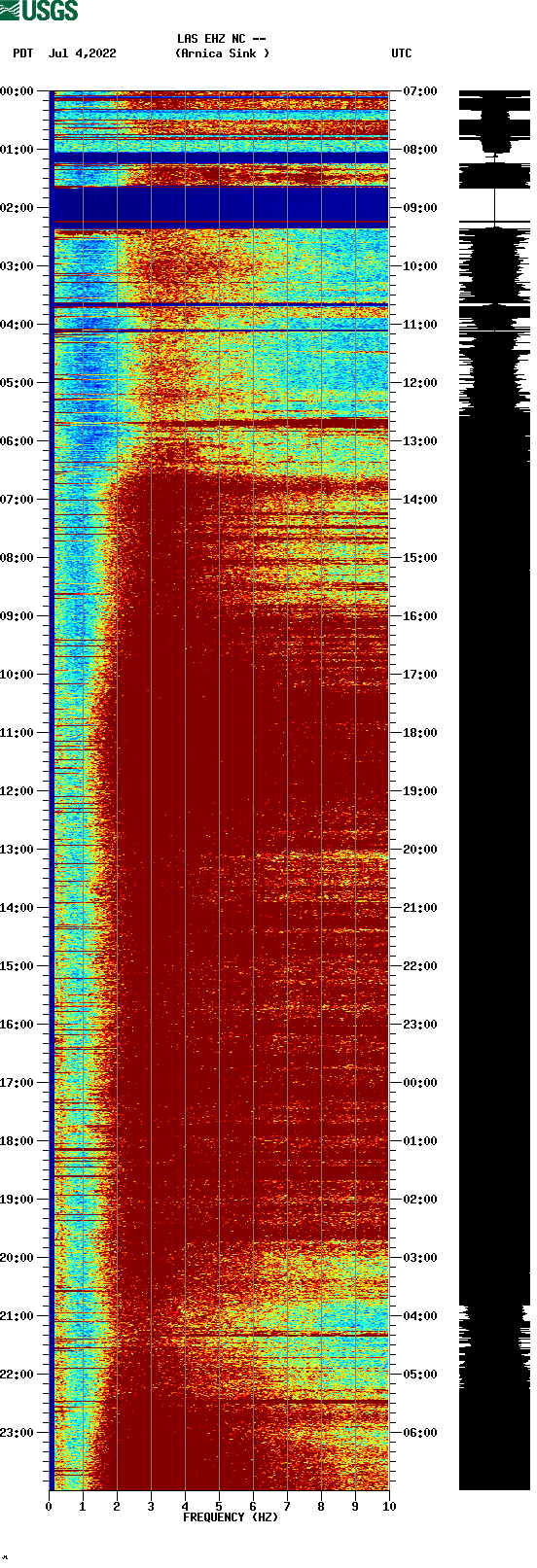Click the 1 Hz frequency tick label
The width and height of the screenshot is (537, 1568).
[x=83, y=1507]
